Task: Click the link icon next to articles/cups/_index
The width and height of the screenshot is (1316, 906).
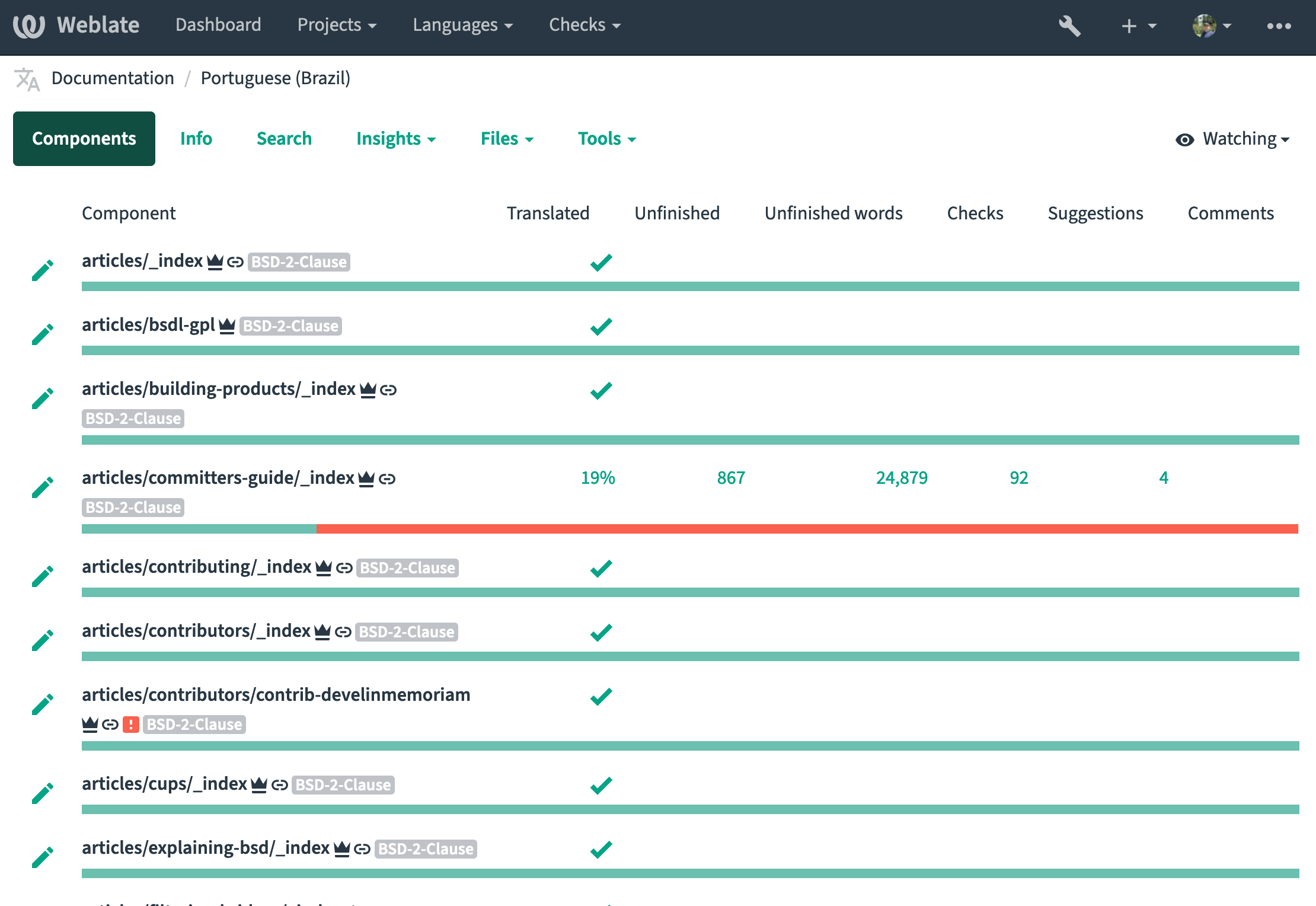Action: point(279,785)
